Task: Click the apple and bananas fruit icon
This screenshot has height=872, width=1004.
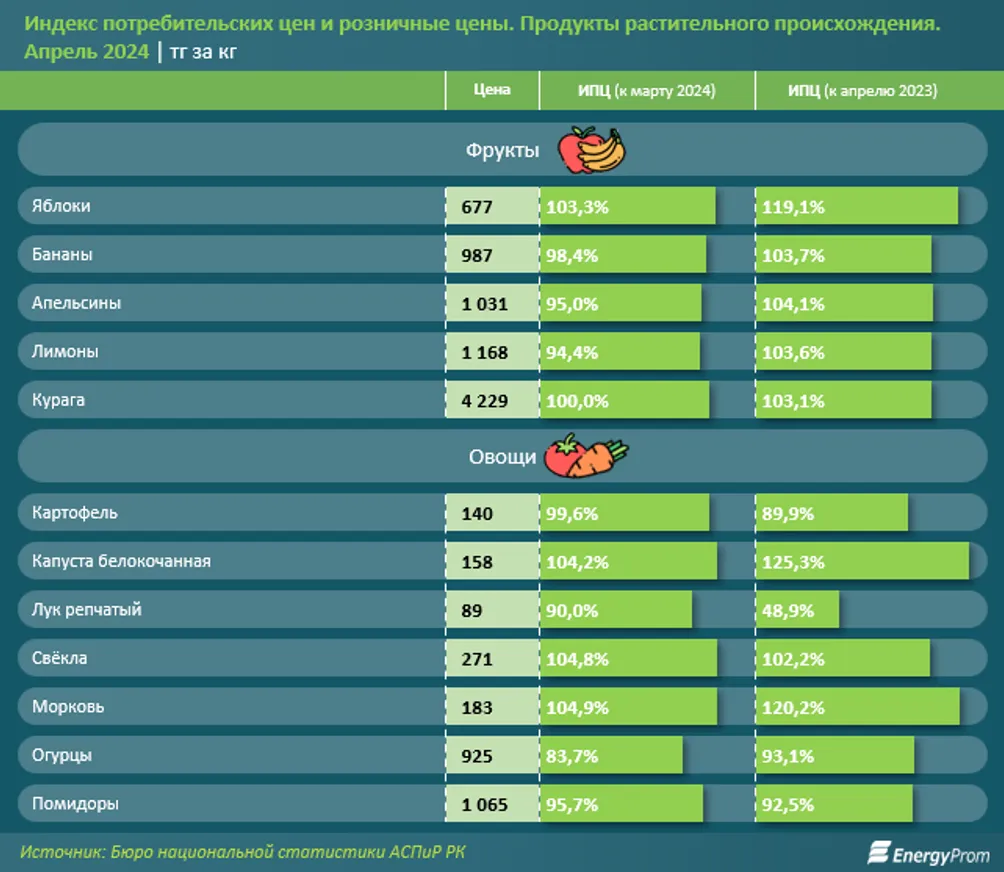Action: point(590,150)
